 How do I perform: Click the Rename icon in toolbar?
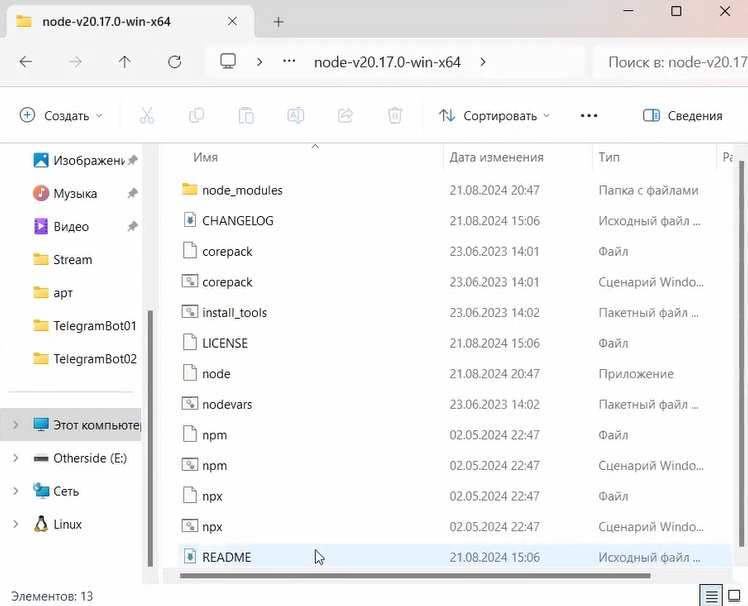point(296,116)
